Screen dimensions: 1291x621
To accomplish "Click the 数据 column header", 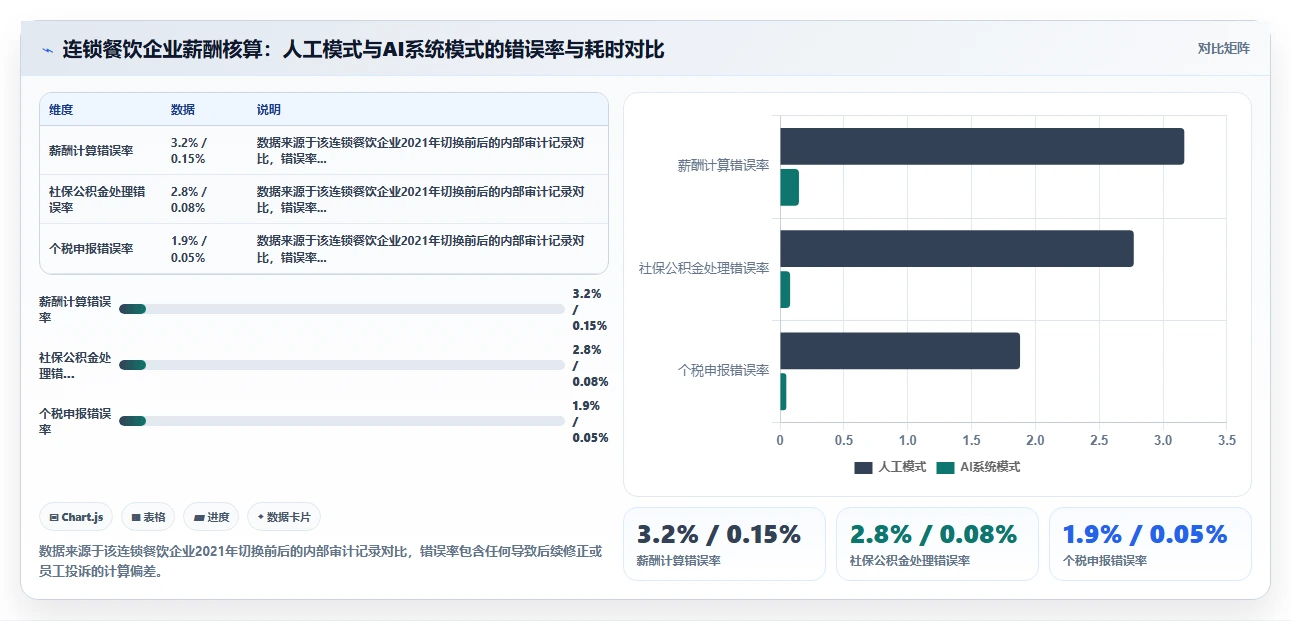I will [183, 110].
